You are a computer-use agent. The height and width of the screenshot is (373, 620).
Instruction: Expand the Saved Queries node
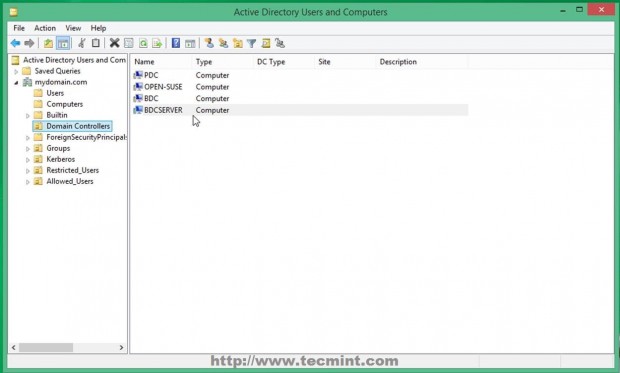16,72
